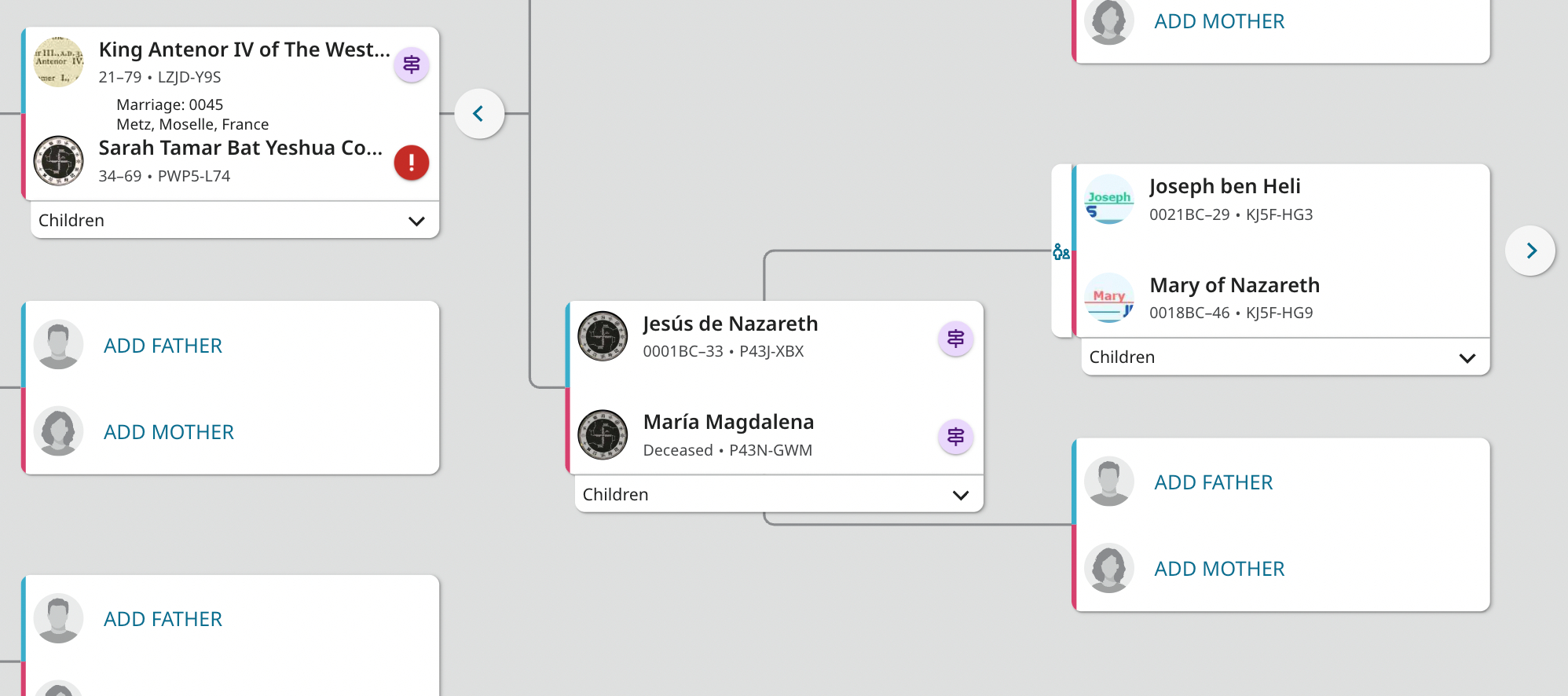
Task: Open Jesús de Nazareth person name
Action: coord(730,324)
